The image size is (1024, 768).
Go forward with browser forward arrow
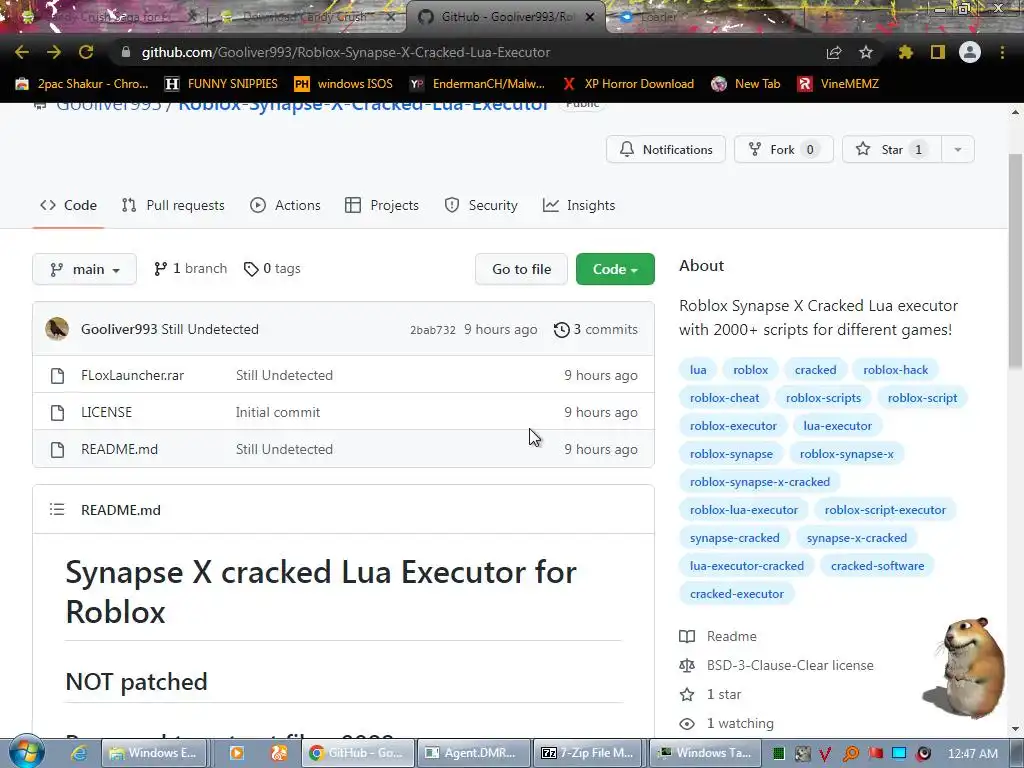tap(54, 52)
